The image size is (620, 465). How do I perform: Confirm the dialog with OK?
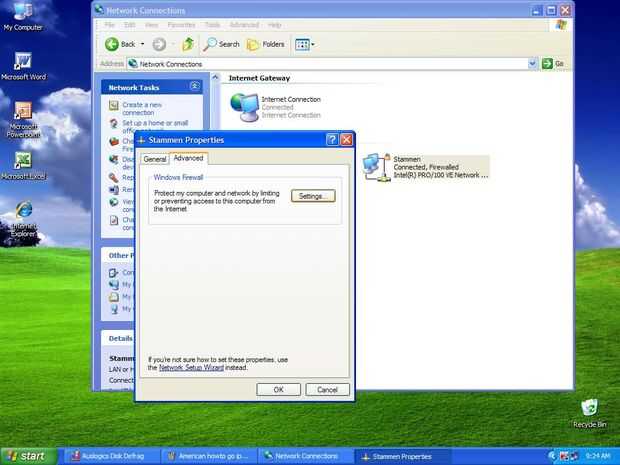(x=278, y=389)
